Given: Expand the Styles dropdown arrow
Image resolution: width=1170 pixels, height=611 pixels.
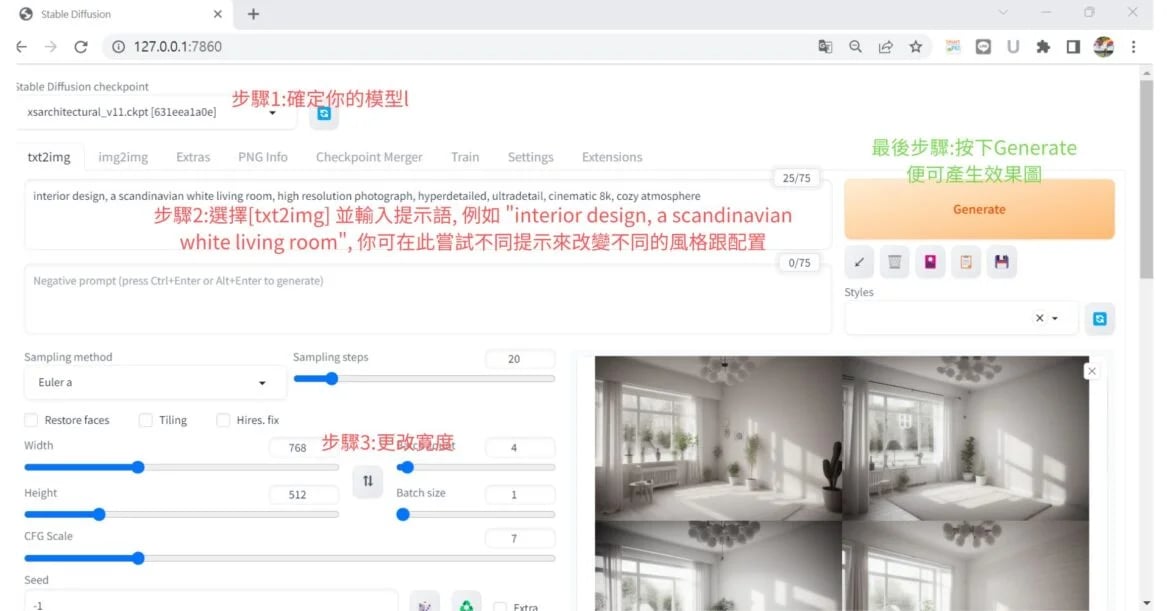Looking at the screenshot, I should pyautogui.click(x=1055, y=319).
